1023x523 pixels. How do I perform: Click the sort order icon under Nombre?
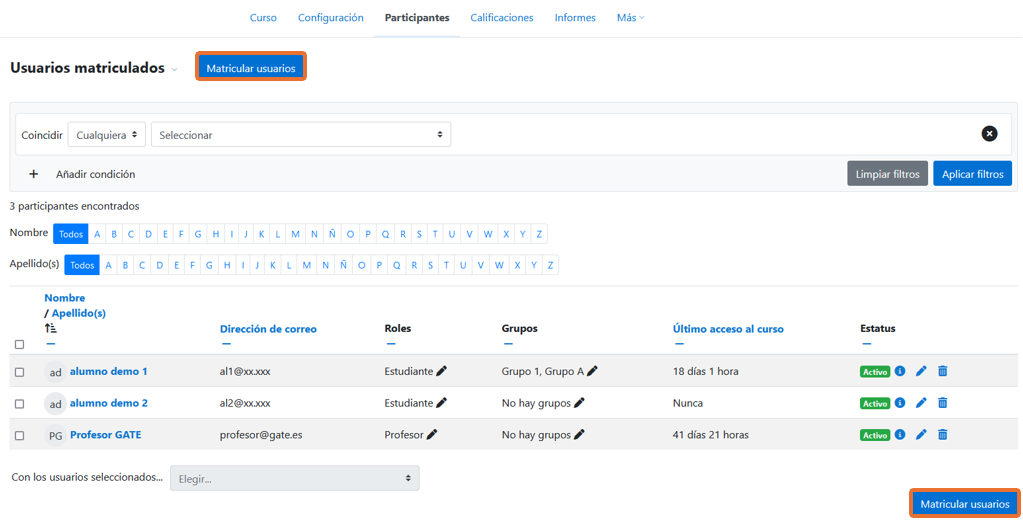pyautogui.click(x=51, y=328)
